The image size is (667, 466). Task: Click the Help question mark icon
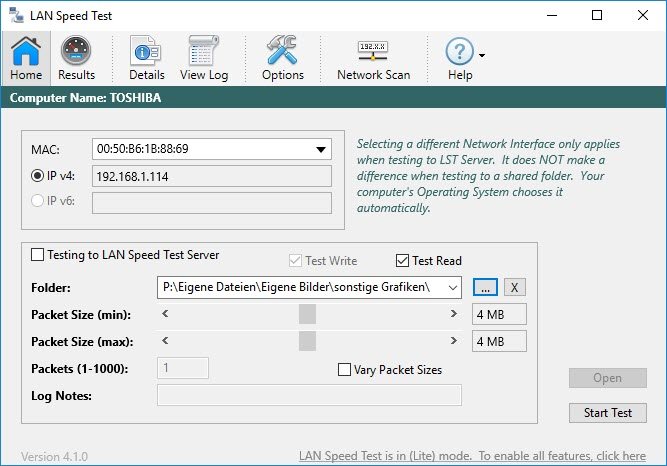tap(459, 51)
